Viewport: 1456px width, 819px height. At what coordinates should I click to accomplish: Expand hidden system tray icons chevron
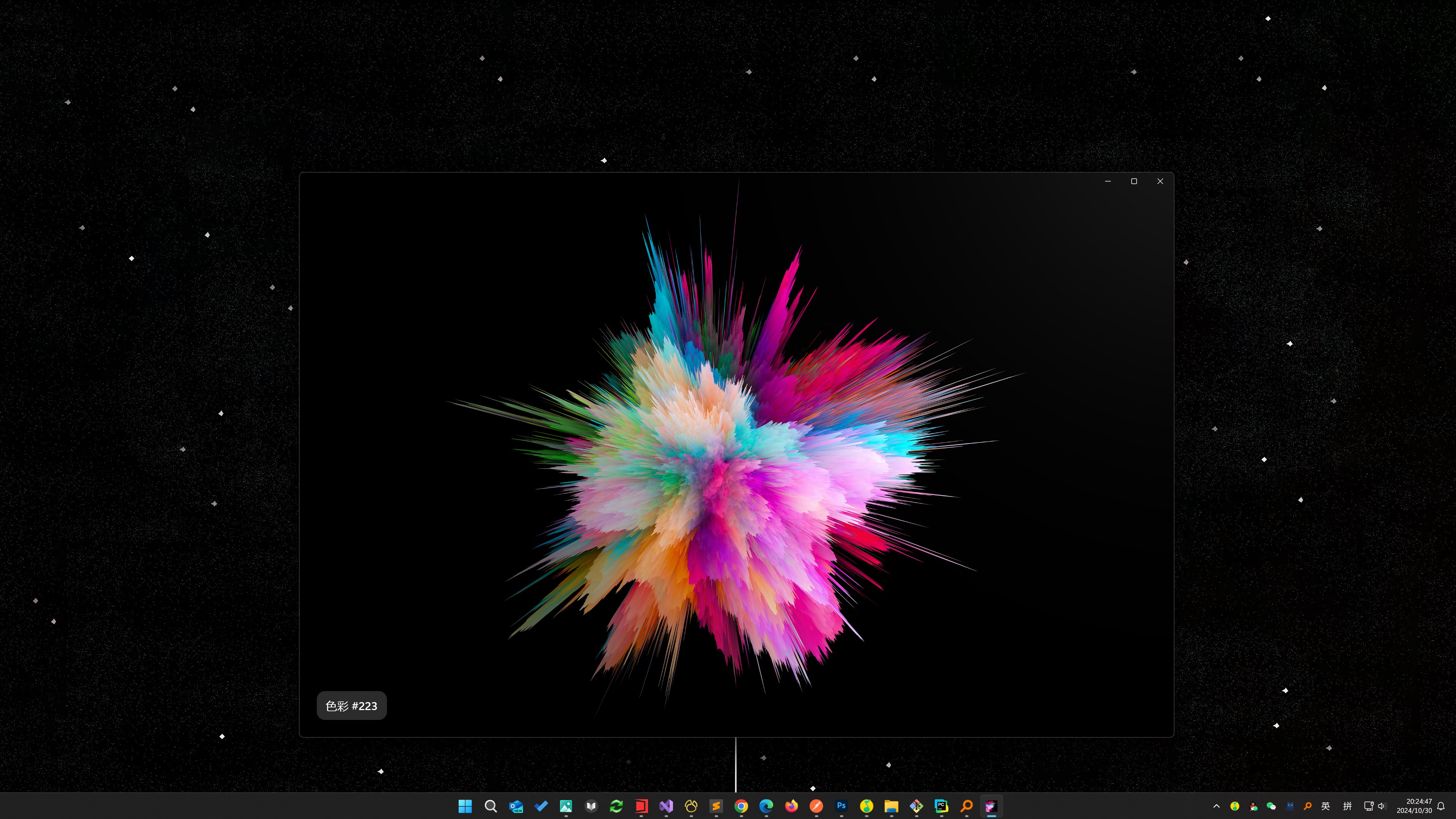[x=1216, y=806]
